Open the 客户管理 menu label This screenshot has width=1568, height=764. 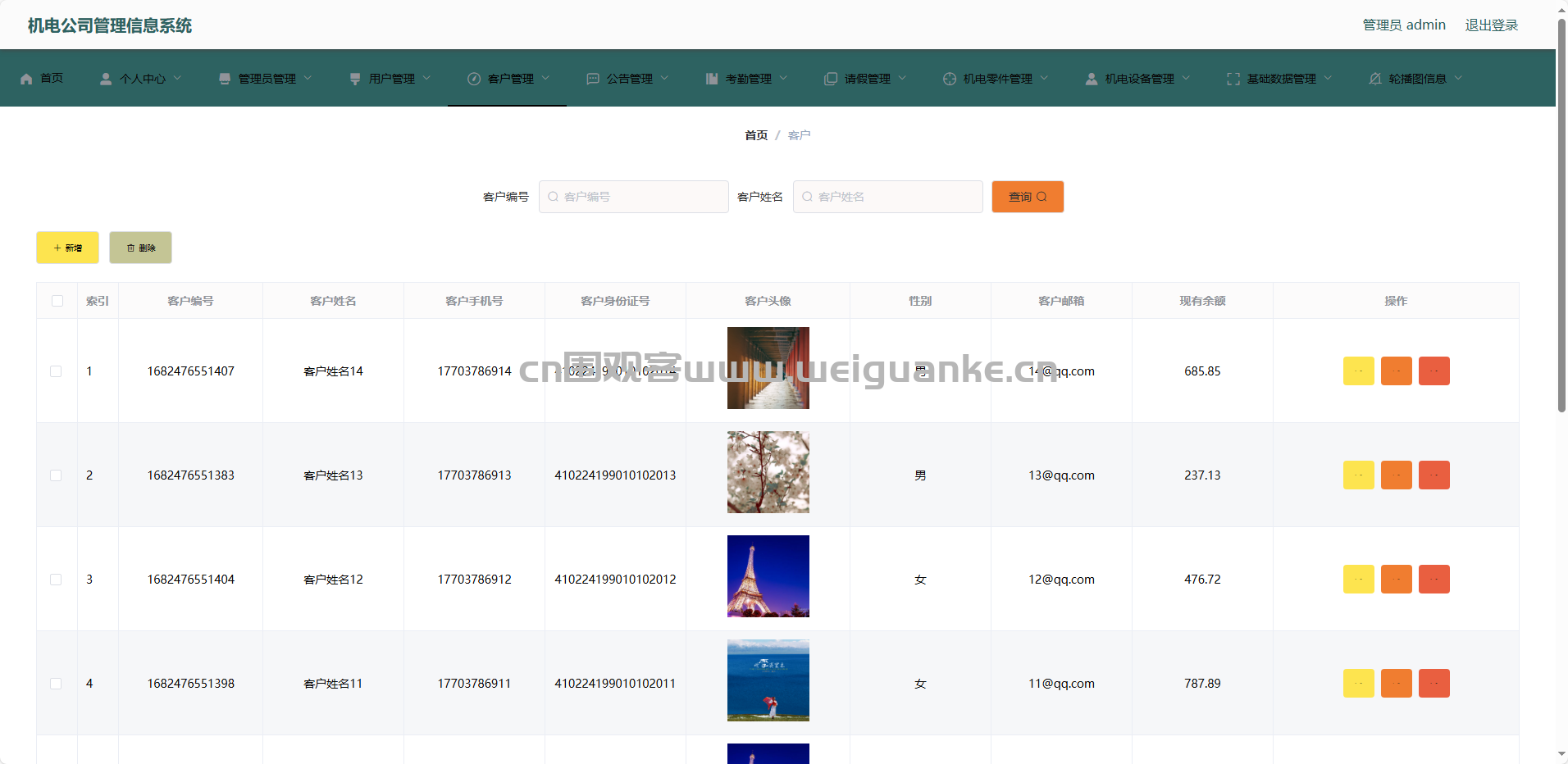pos(511,79)
